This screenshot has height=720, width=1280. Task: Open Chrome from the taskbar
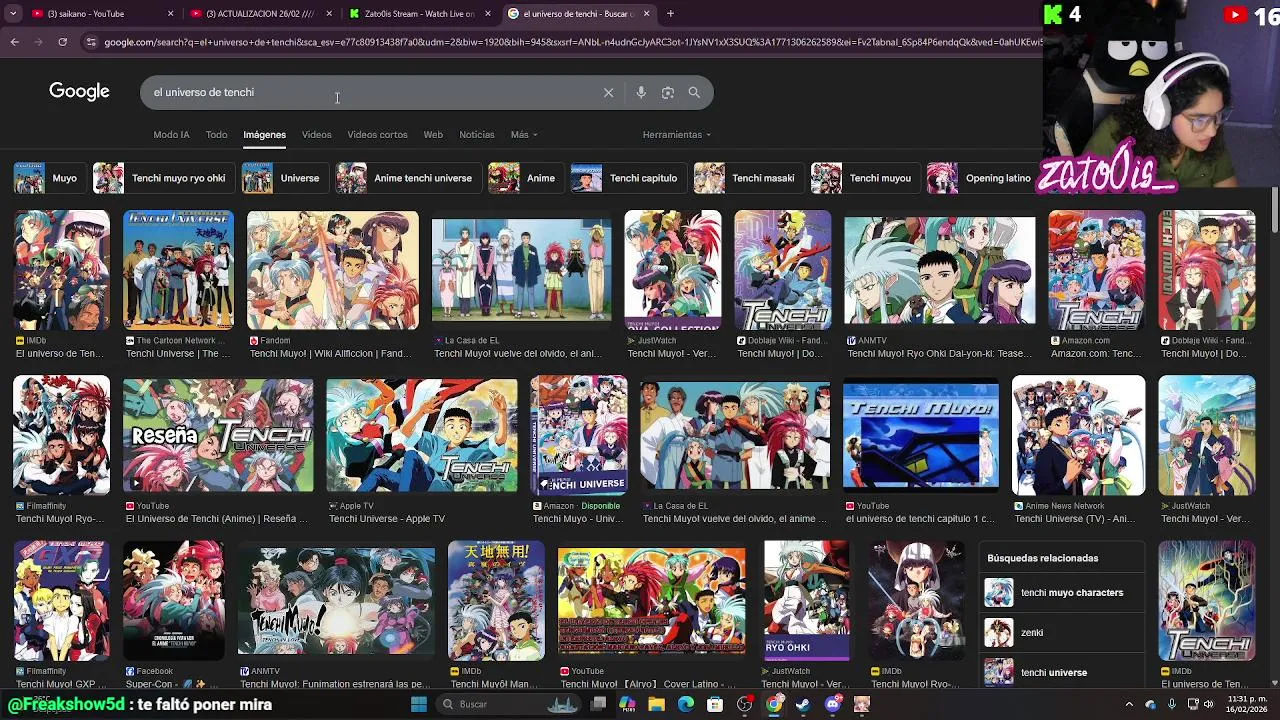(x=774, y=704)
